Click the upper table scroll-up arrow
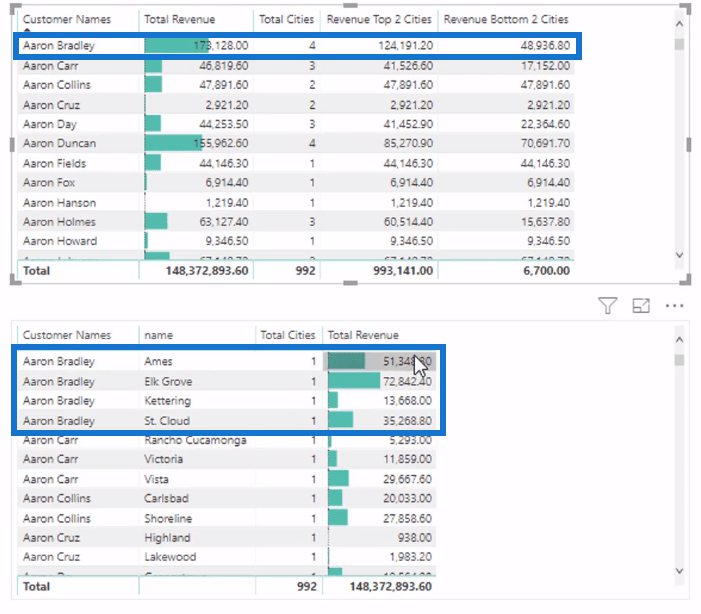Image resolution: width=701 pixels, height=614 pixels. click(679, 24)
